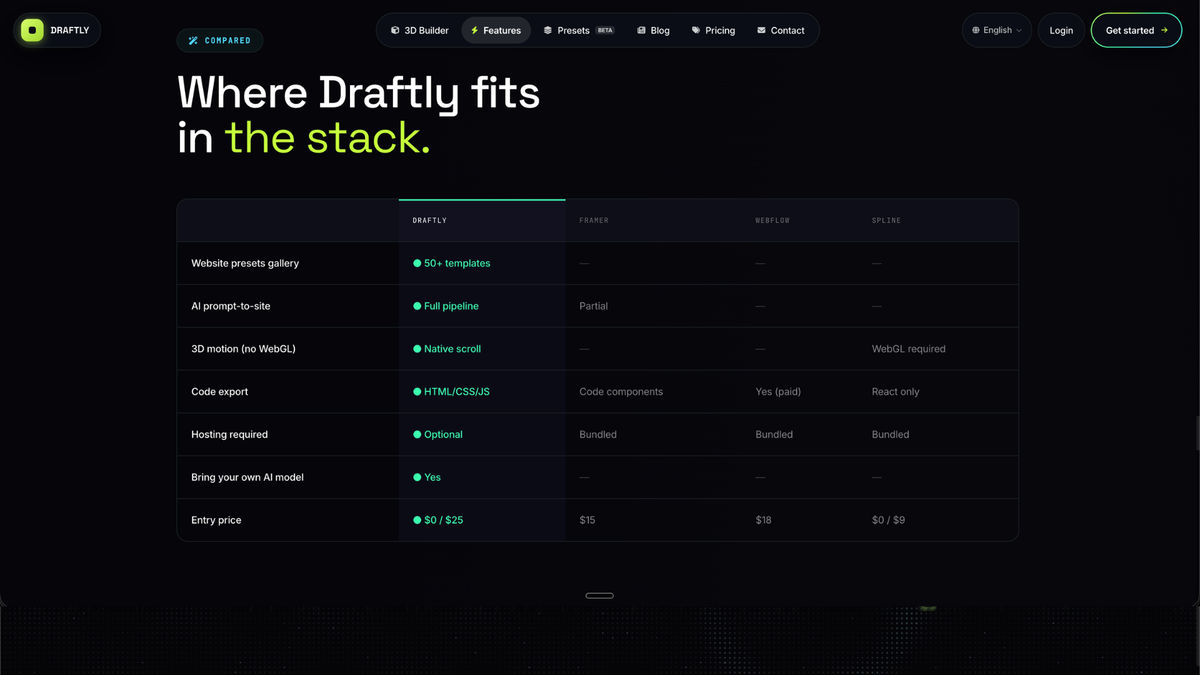
Task: Click the green 'the stack.' heading text
Action: [327, 138]
